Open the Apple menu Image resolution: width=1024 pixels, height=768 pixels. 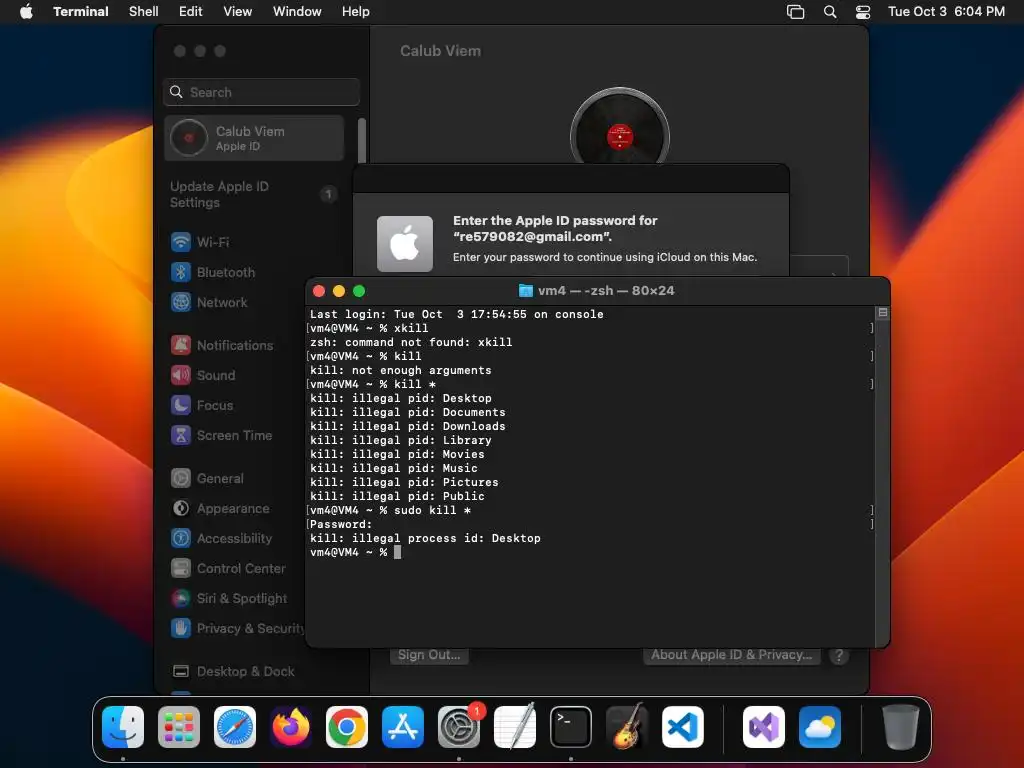(26, 12)
